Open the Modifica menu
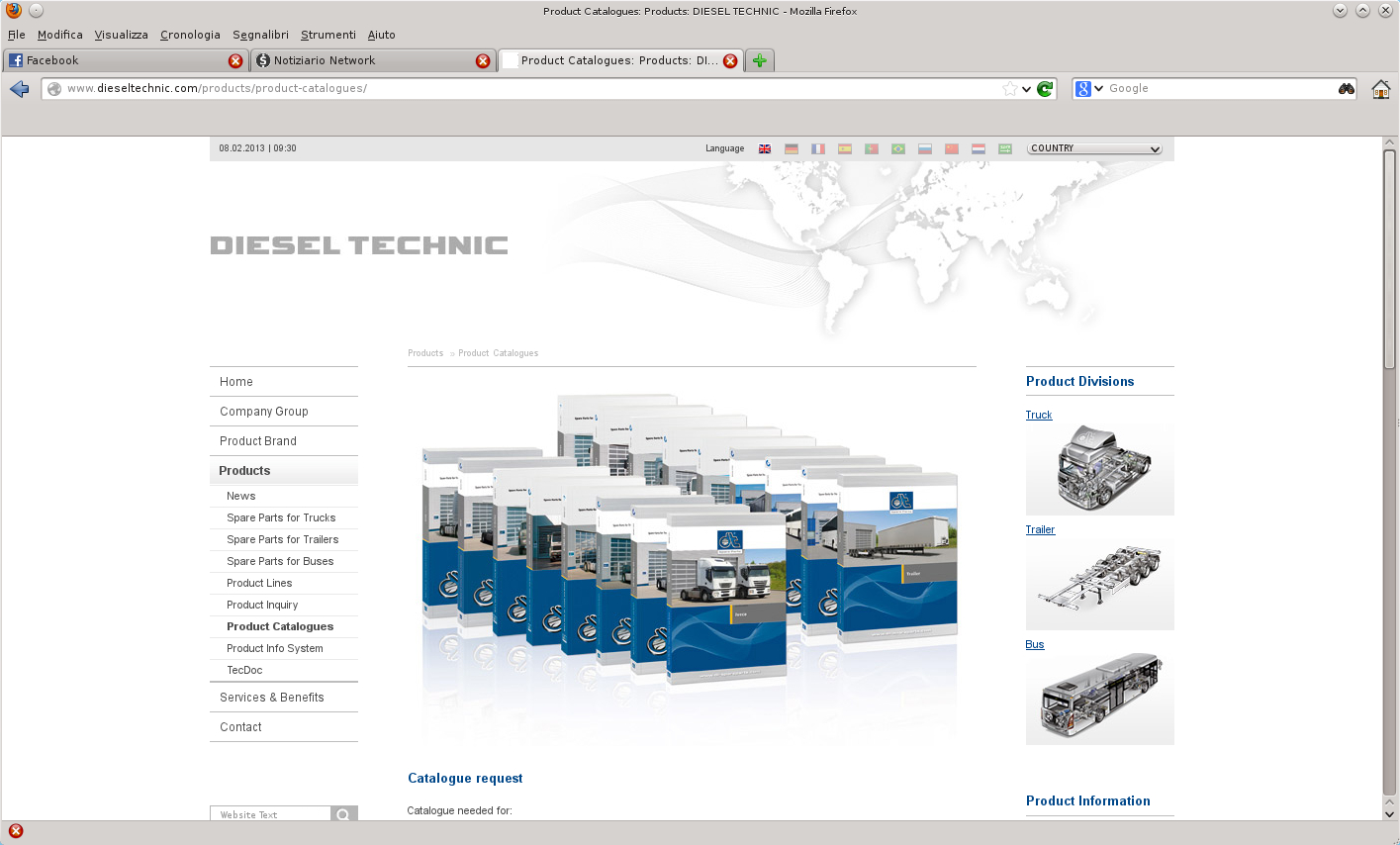This screenshot has height=845, width=1400. pyautogui.click(x=60, y=35)
